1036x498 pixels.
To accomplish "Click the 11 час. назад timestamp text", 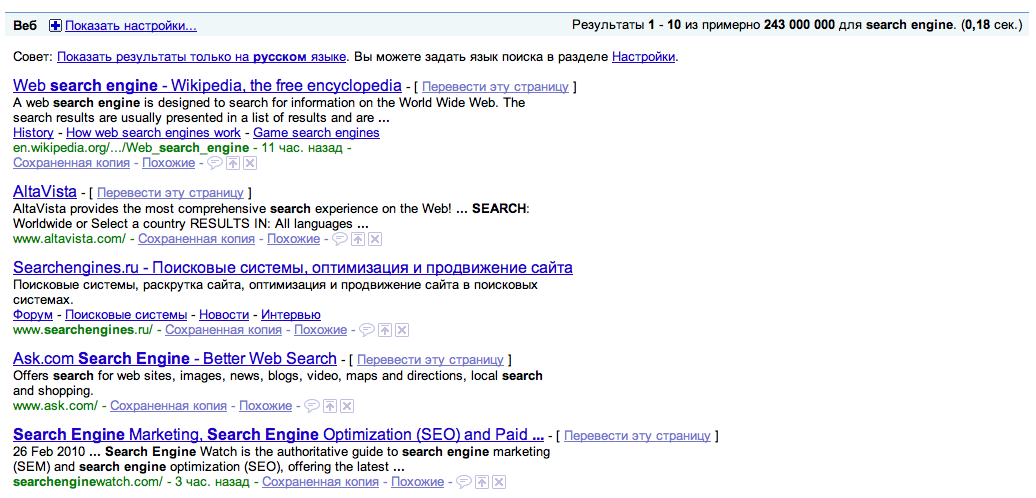I will [303, 148].
